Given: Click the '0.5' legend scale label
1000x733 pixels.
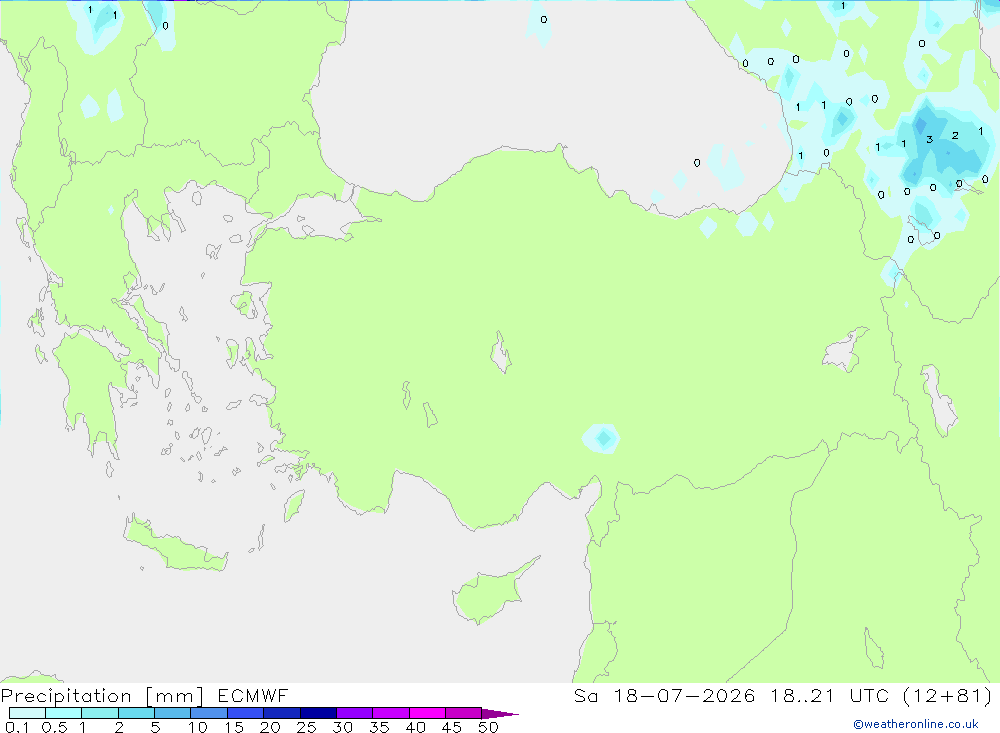Looking at the screenshot, I should tap(54, 727).
